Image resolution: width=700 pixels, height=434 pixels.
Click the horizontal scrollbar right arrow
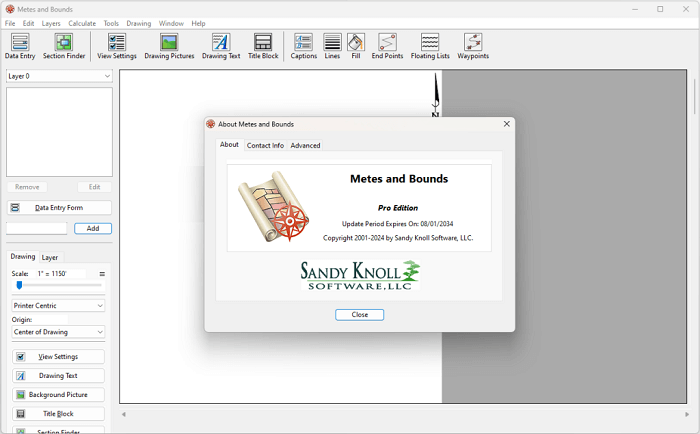[687, 414]
